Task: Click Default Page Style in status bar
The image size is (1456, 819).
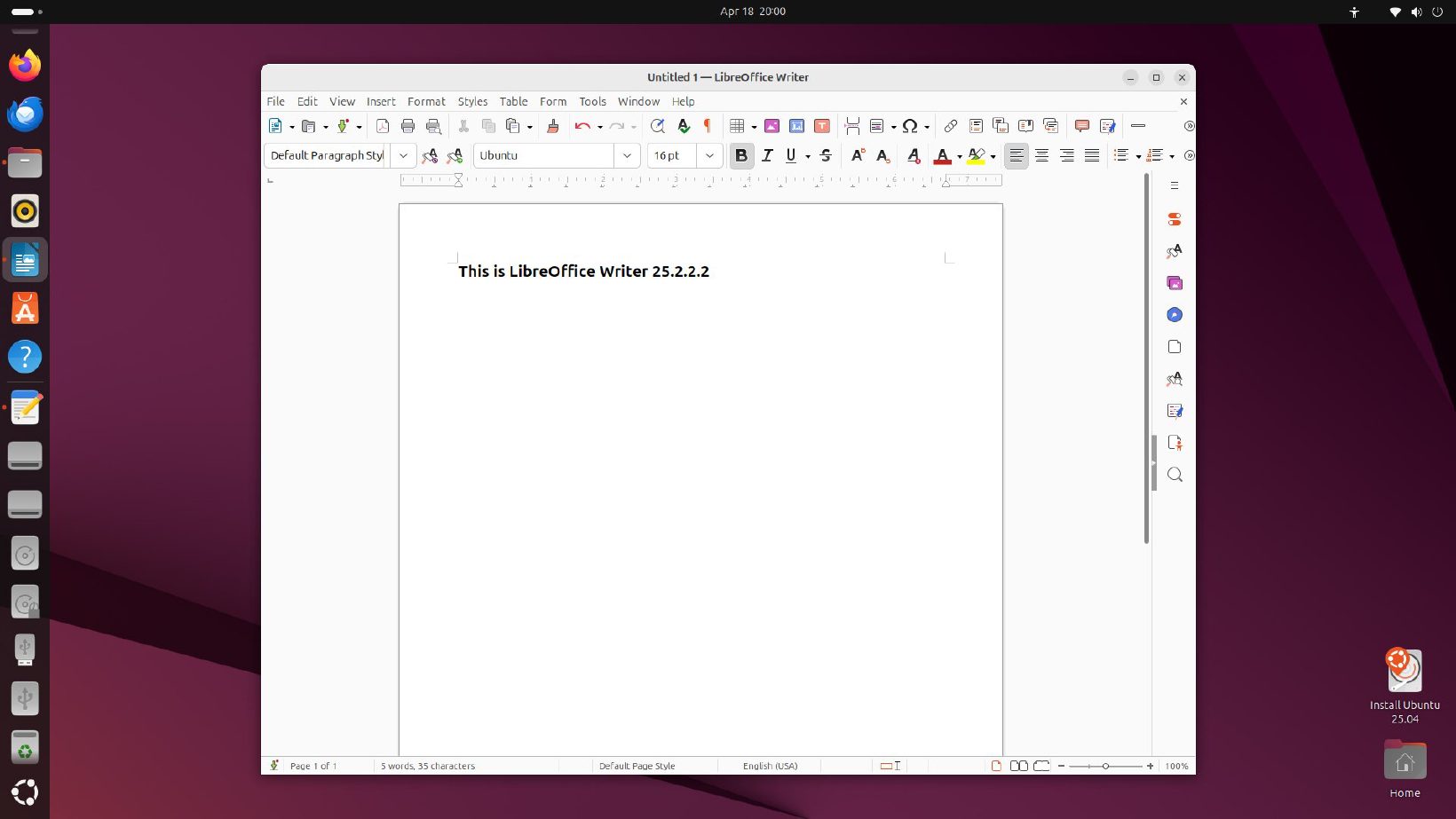Action: [x=637, y=766]
